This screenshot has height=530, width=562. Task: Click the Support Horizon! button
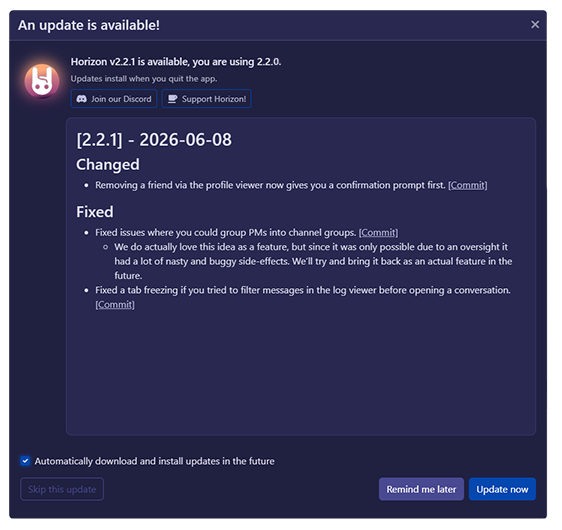[206, 99]
